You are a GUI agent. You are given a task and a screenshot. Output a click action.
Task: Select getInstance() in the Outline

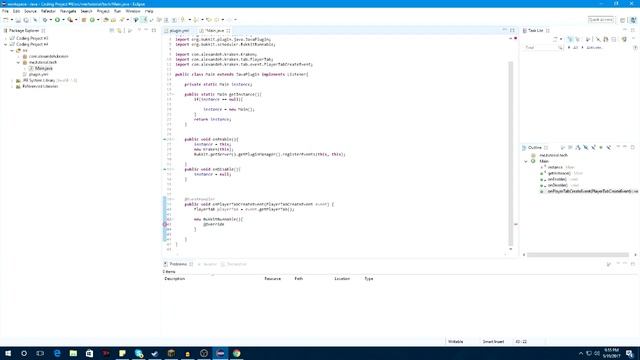coord(559,173)
